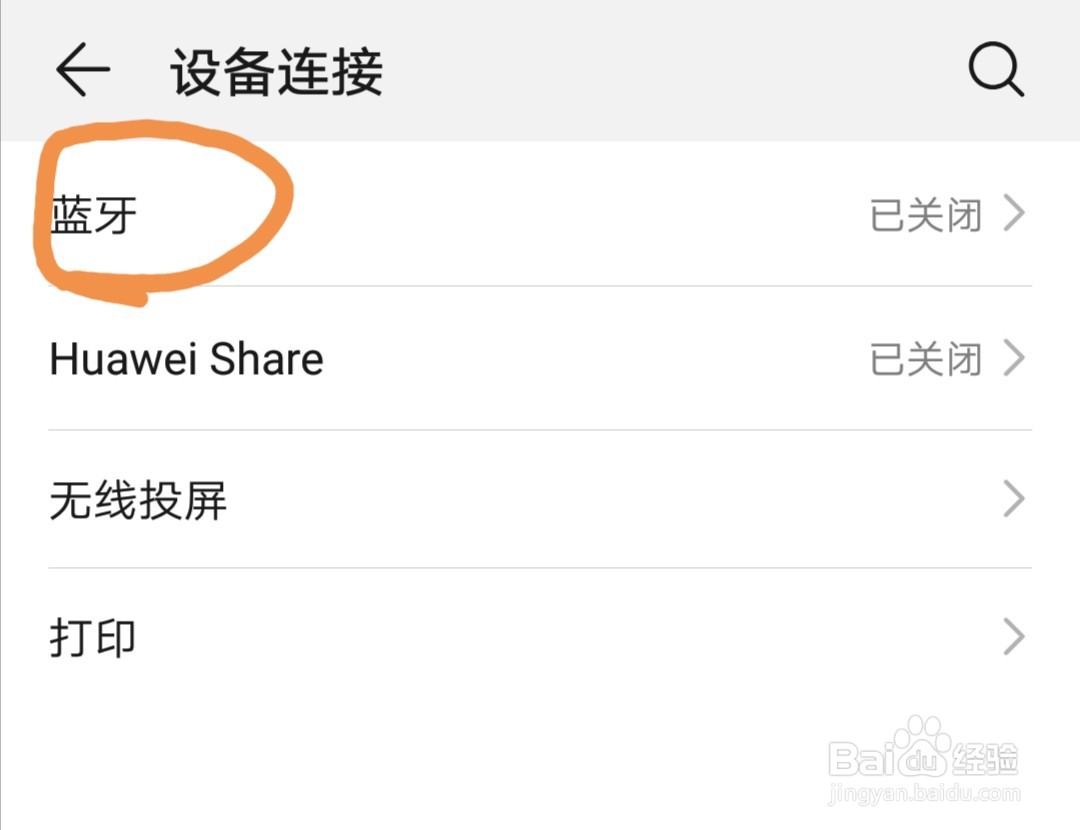
Task: Open the 蓝牙 Bluetooth settings label
Action: [x=93, y=215]
